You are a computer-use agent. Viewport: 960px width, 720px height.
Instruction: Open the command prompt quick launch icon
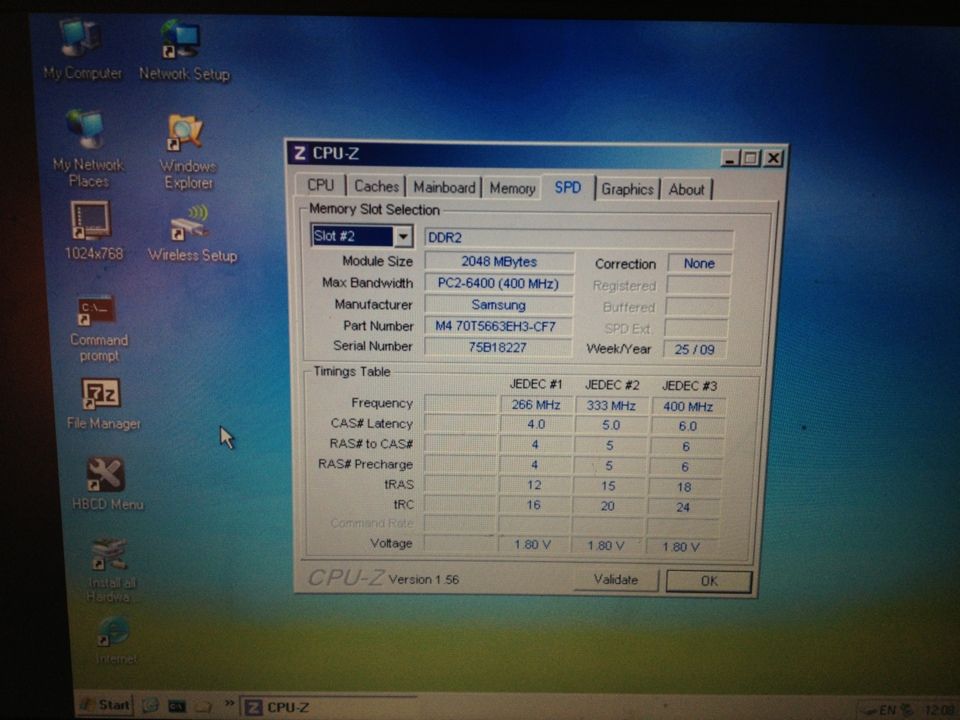click(x=177, y=707)
